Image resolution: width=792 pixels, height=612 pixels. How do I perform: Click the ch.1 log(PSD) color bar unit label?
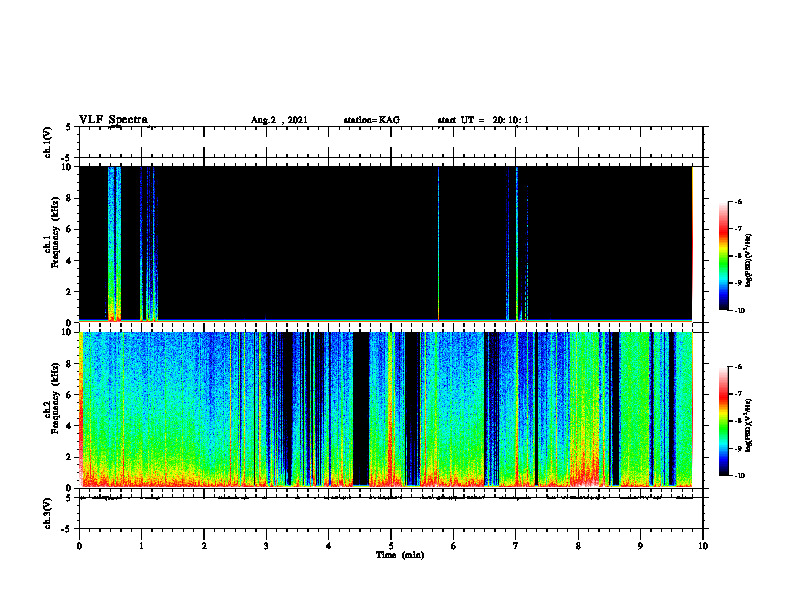[749, 260]
